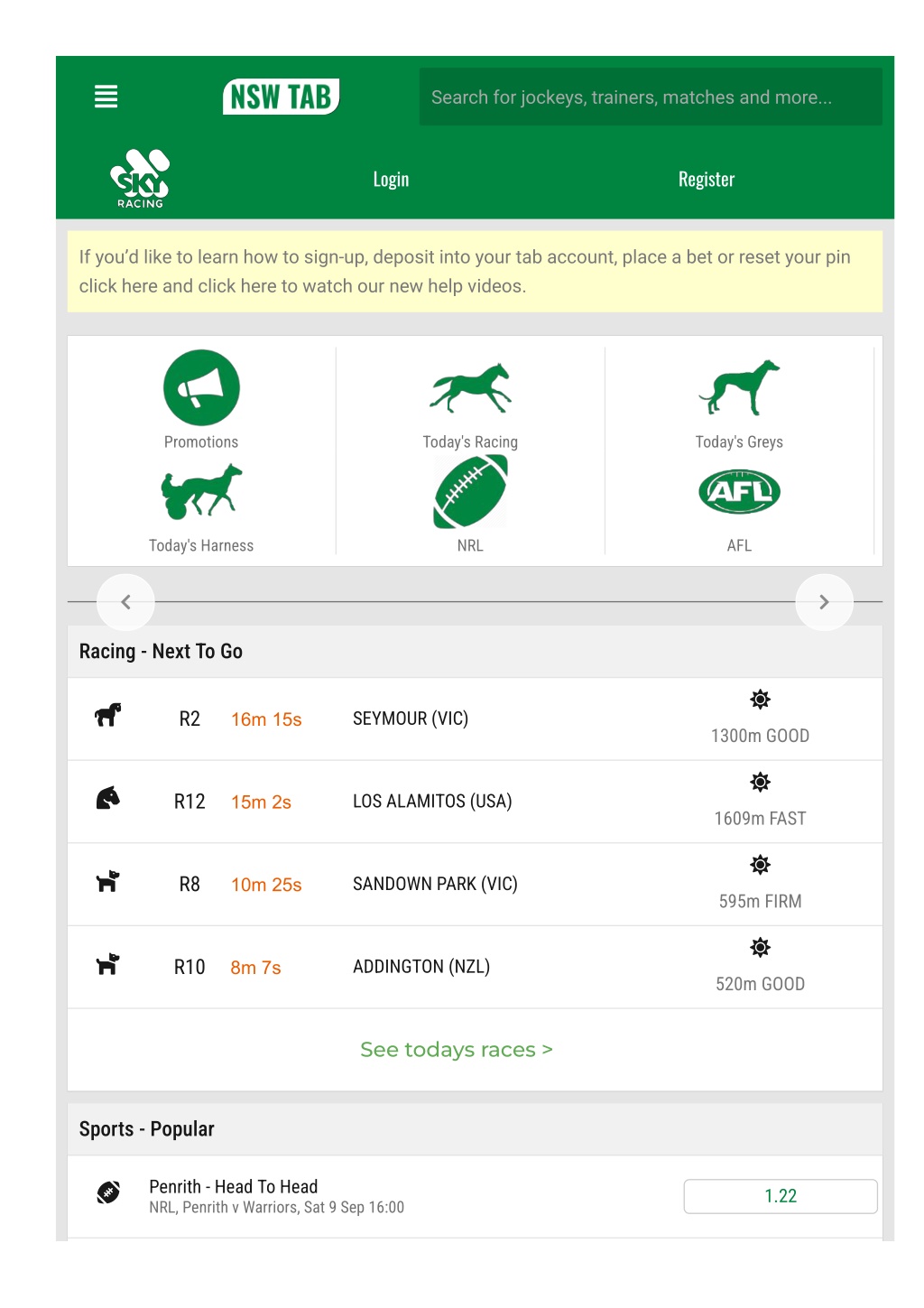Select the 1.22 Penrith odds button
Image resolution: width=924 pixels, height=1308 pixels.
pos(781,1196)
